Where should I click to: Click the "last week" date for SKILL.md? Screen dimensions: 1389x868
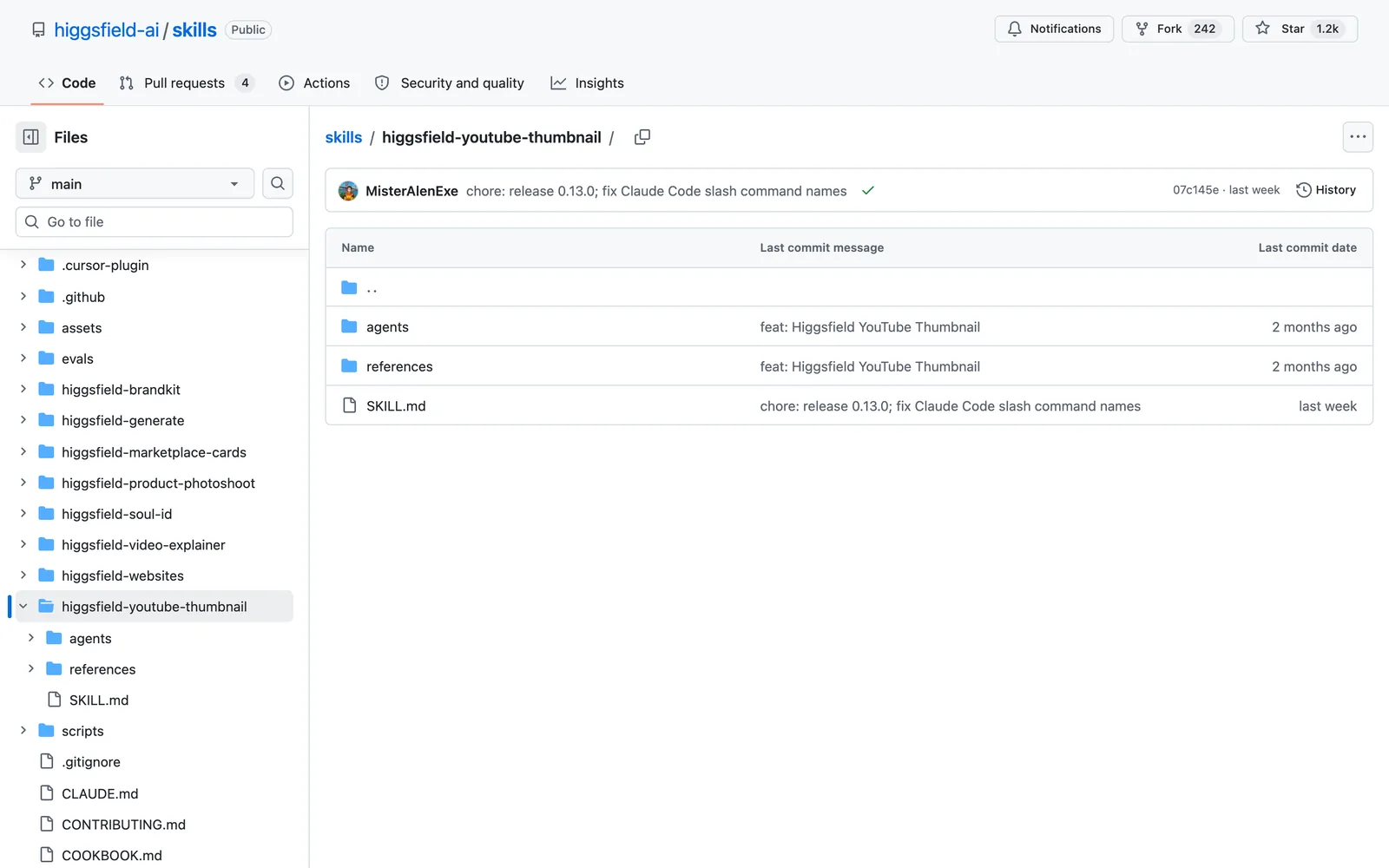pyautogui.click(x=1327, y=406)
